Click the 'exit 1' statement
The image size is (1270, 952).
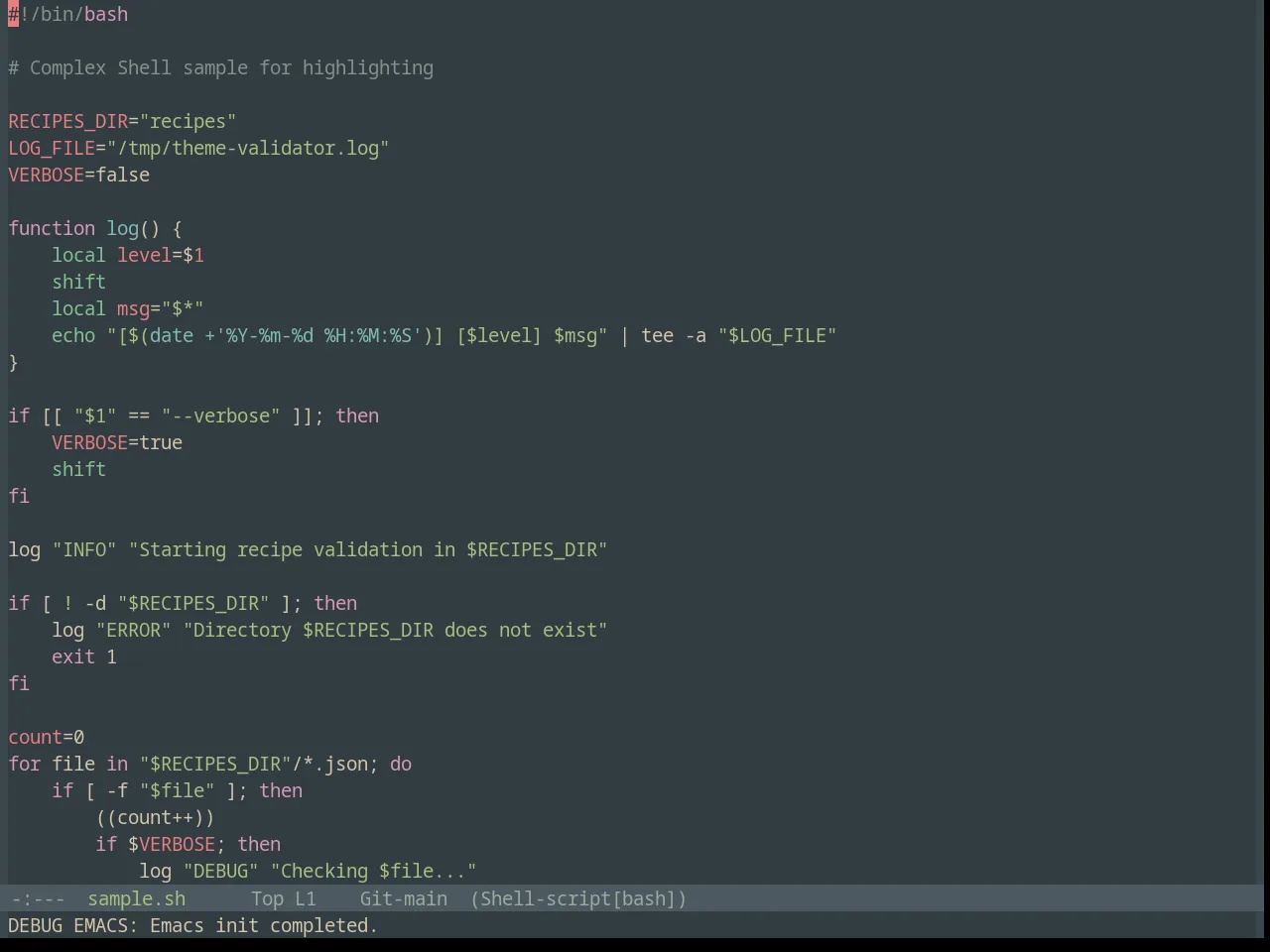(84, 656)
